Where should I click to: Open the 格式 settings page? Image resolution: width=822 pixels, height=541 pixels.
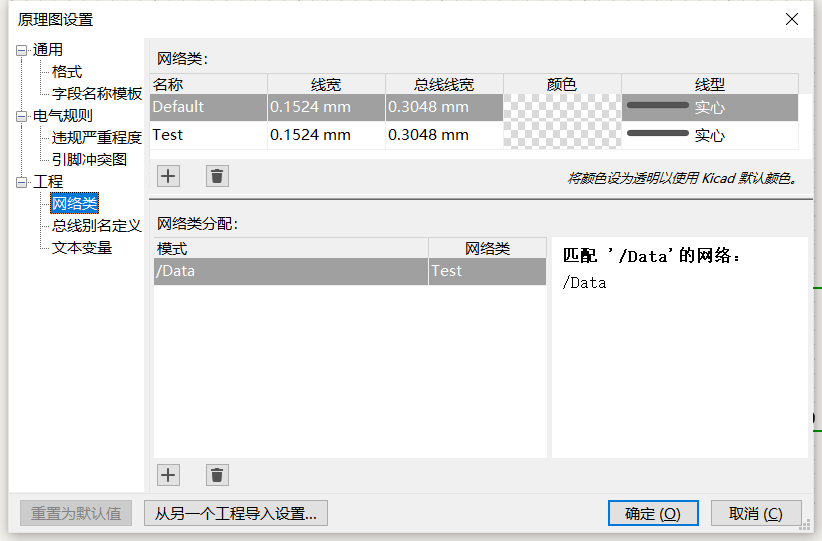click(x=67, y=72)
